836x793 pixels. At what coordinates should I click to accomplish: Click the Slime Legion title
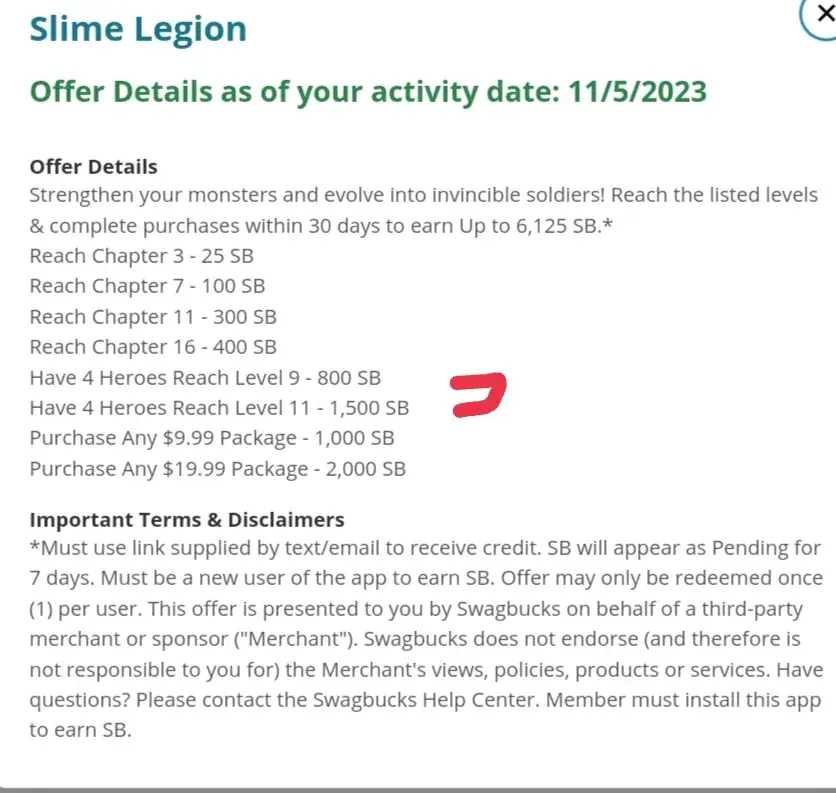137,28
